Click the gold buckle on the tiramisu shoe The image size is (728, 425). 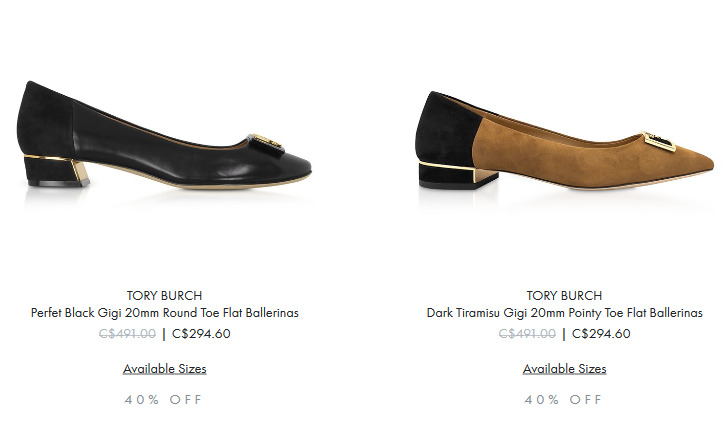(659, 141)
